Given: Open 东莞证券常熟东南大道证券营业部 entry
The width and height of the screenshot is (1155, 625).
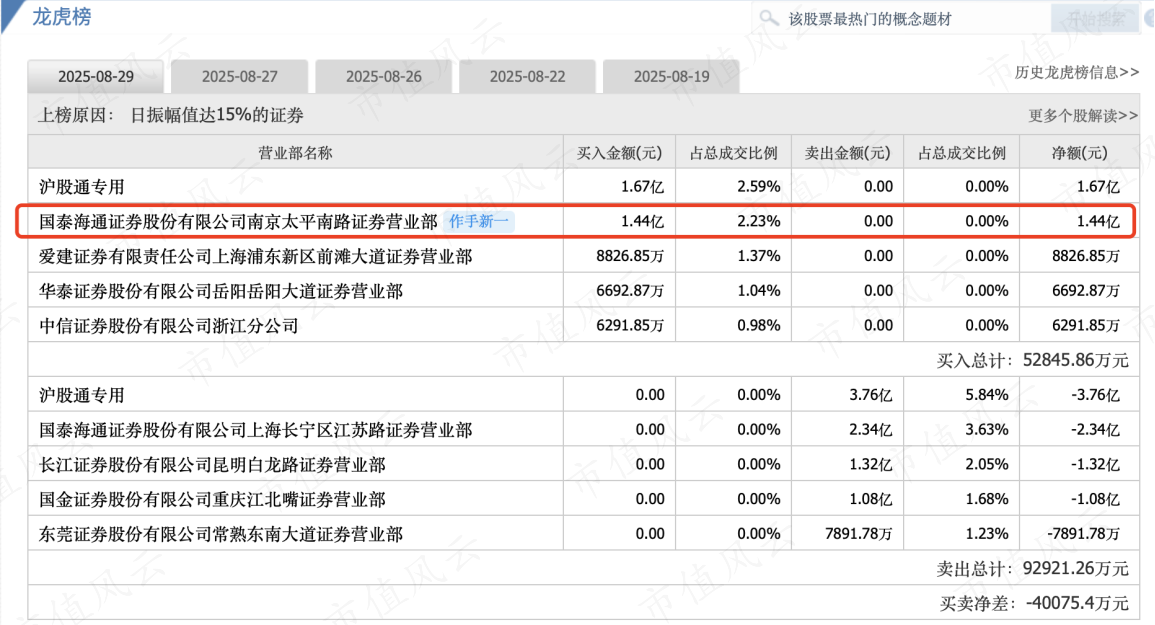Looking at the screenshot, I should (221, 535).
